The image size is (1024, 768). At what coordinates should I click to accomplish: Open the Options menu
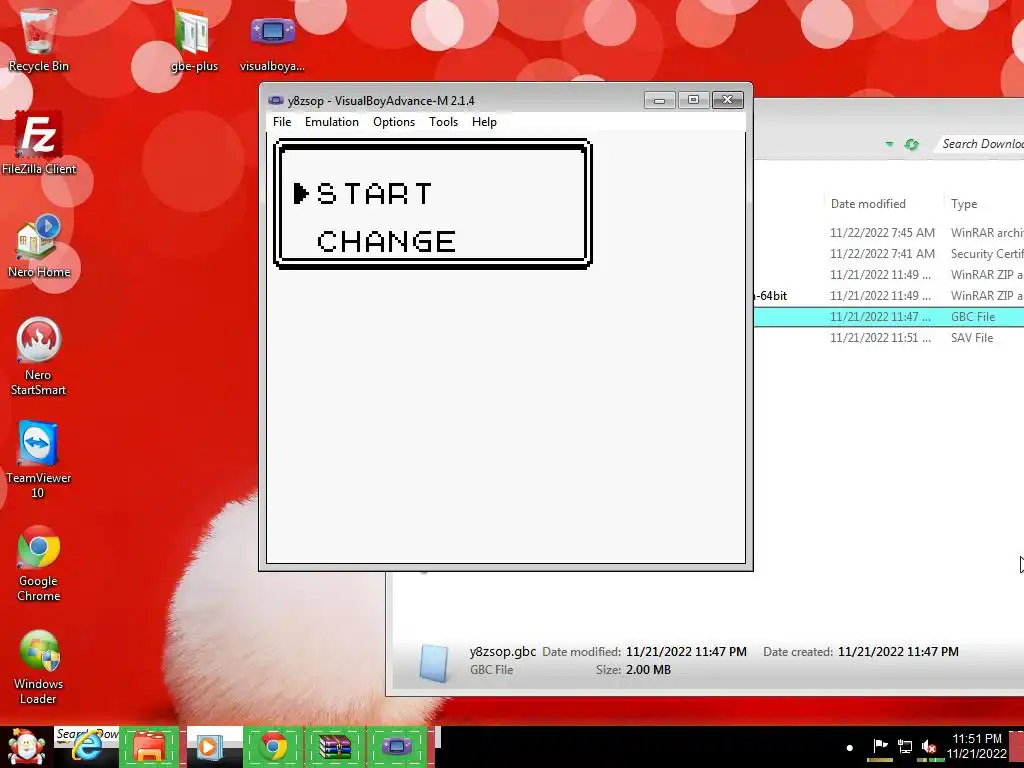(394, 122)
